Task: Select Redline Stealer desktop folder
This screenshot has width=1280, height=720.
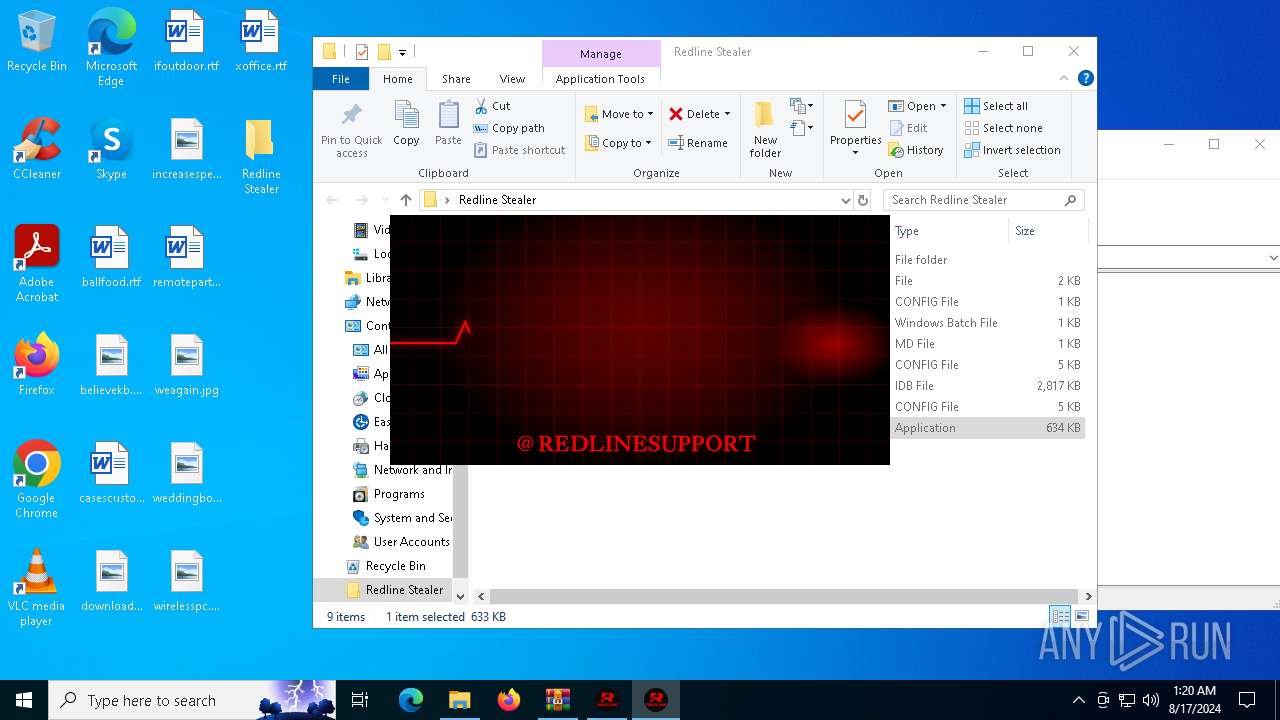Action: [261, 156]
